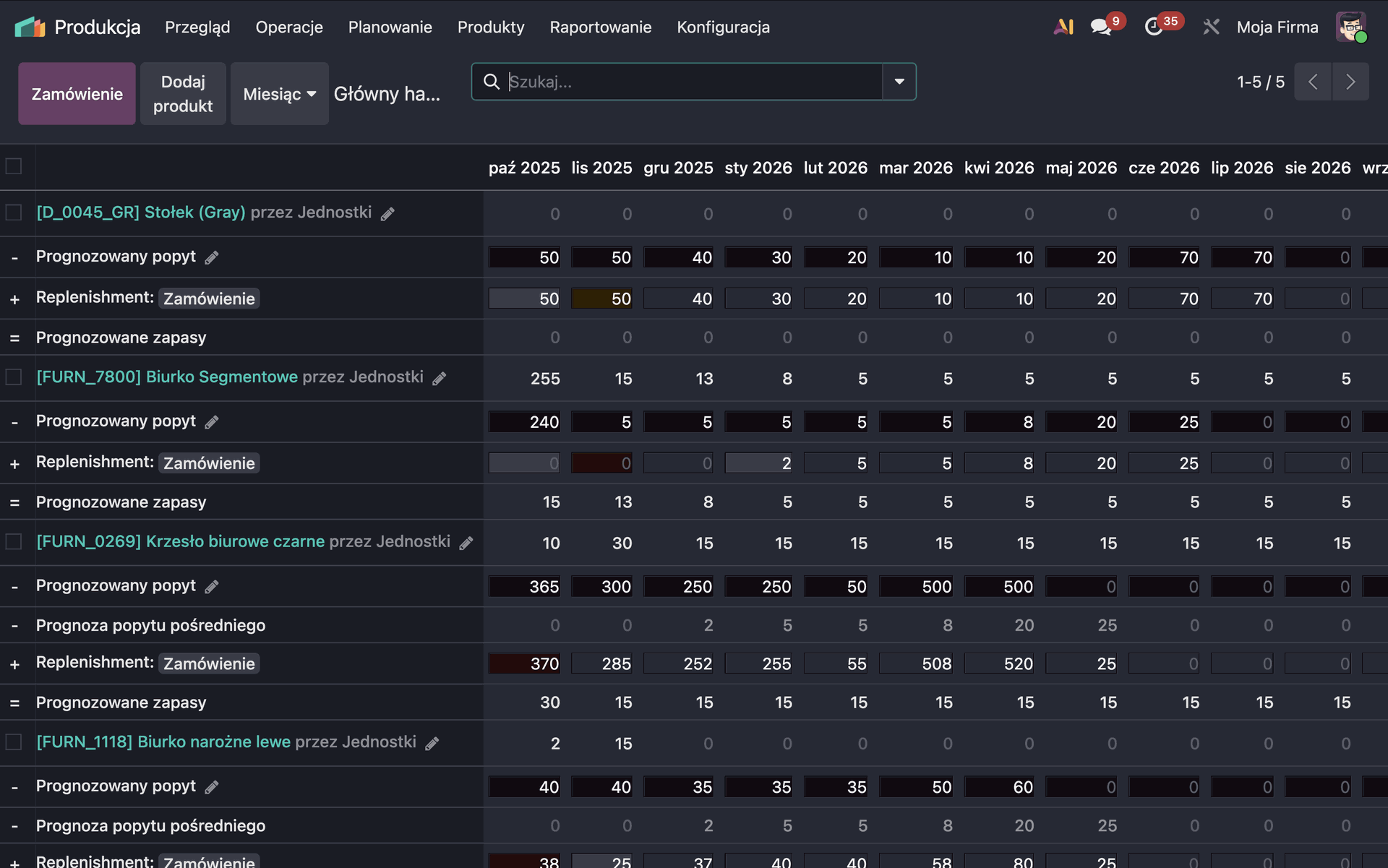Open the AI assistant icon
This screenshot has width=1388, height=868.
tap(1063, 27)
